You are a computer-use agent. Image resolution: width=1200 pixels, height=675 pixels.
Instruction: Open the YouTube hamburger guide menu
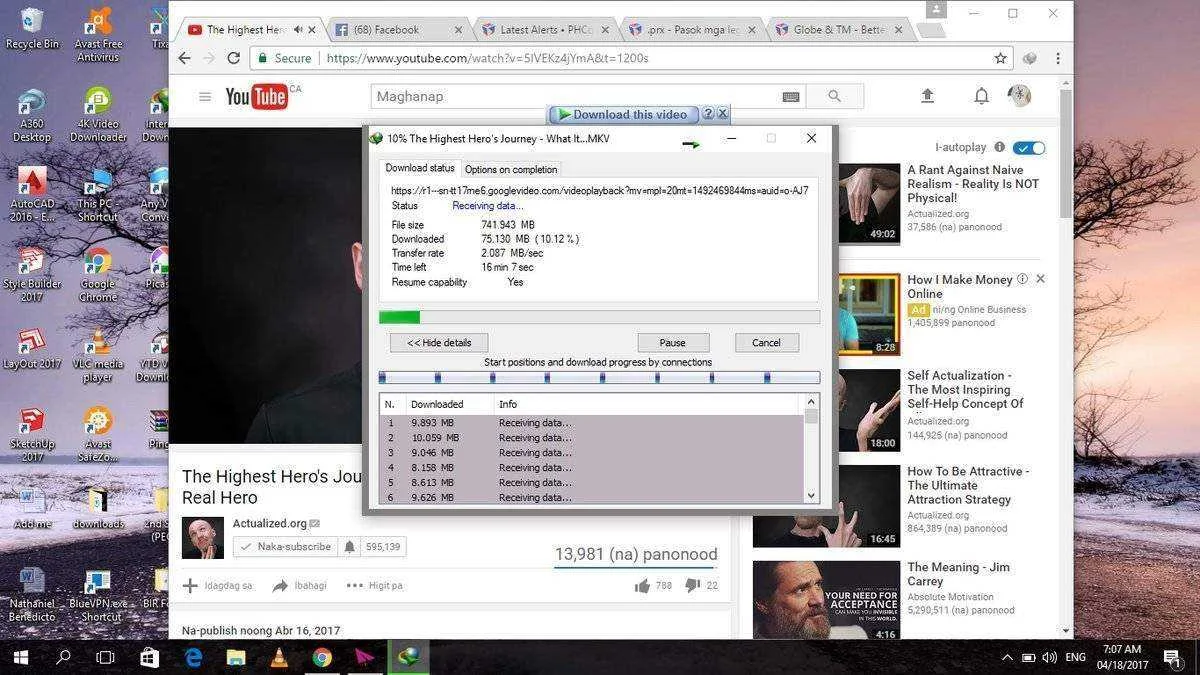click(205, 97)
